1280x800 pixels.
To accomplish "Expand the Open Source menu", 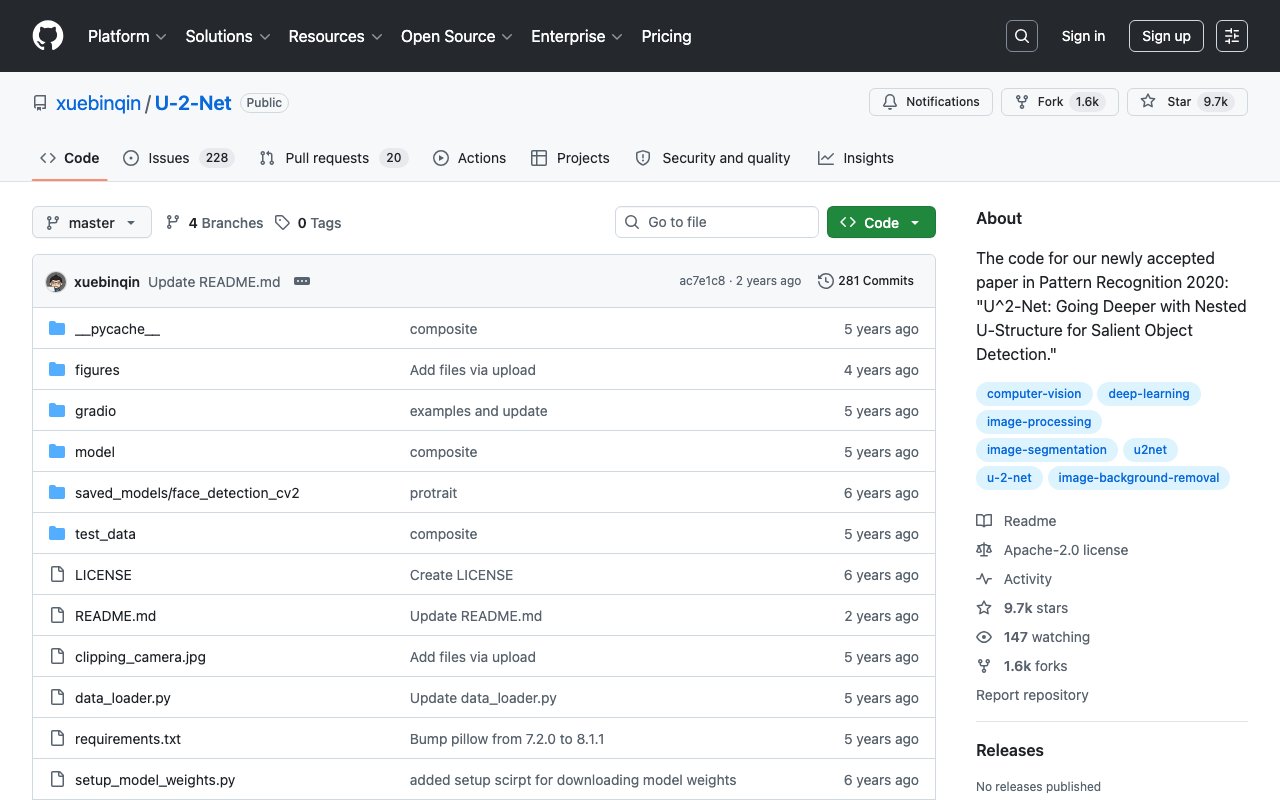I will (x=457, y=36).
